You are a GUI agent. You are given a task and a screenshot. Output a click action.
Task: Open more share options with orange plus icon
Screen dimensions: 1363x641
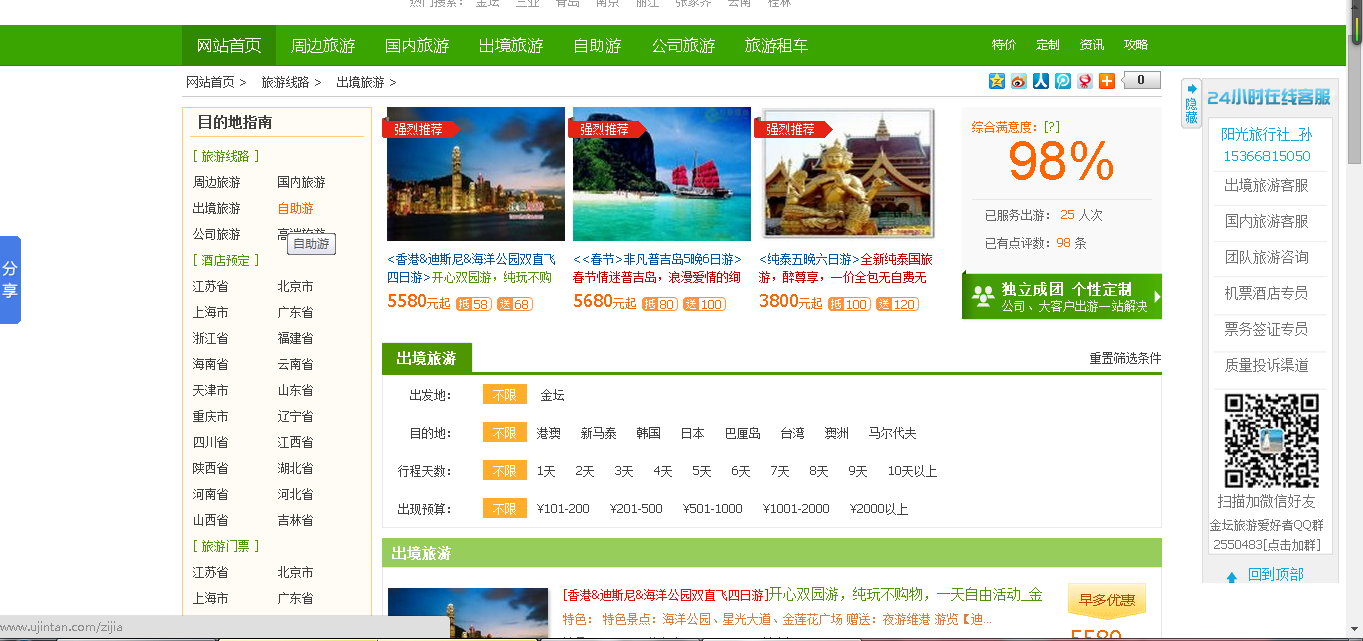[1107, 81]
